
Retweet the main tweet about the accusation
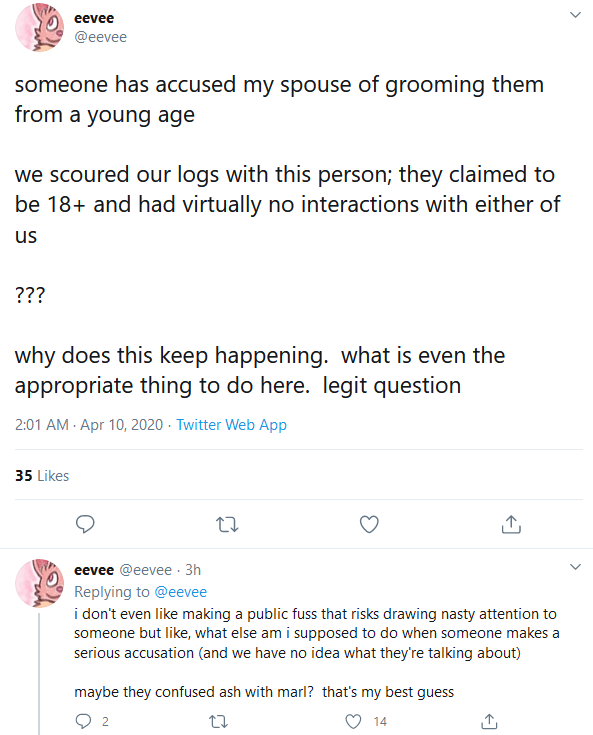pos(227,525)
